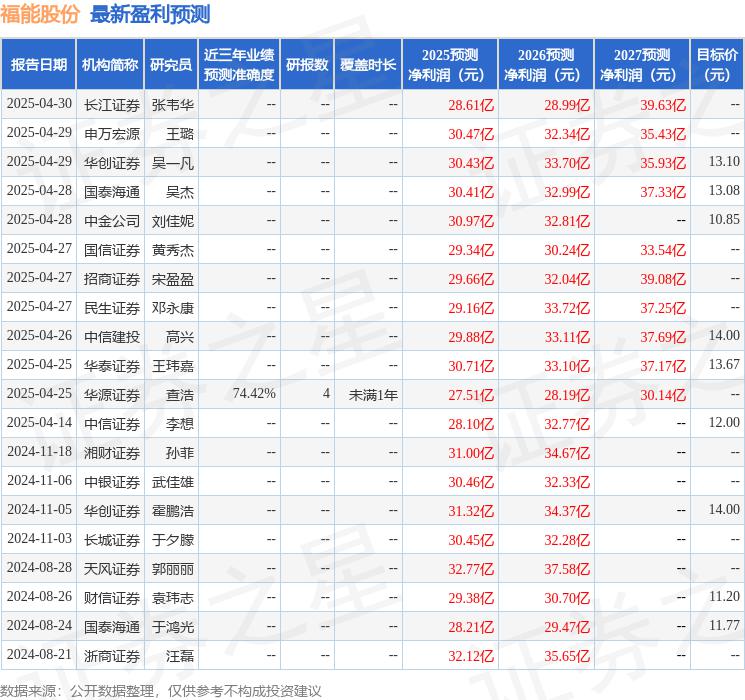Click analyst name 高兴
745x700 pixels.
tap(180, 337)
